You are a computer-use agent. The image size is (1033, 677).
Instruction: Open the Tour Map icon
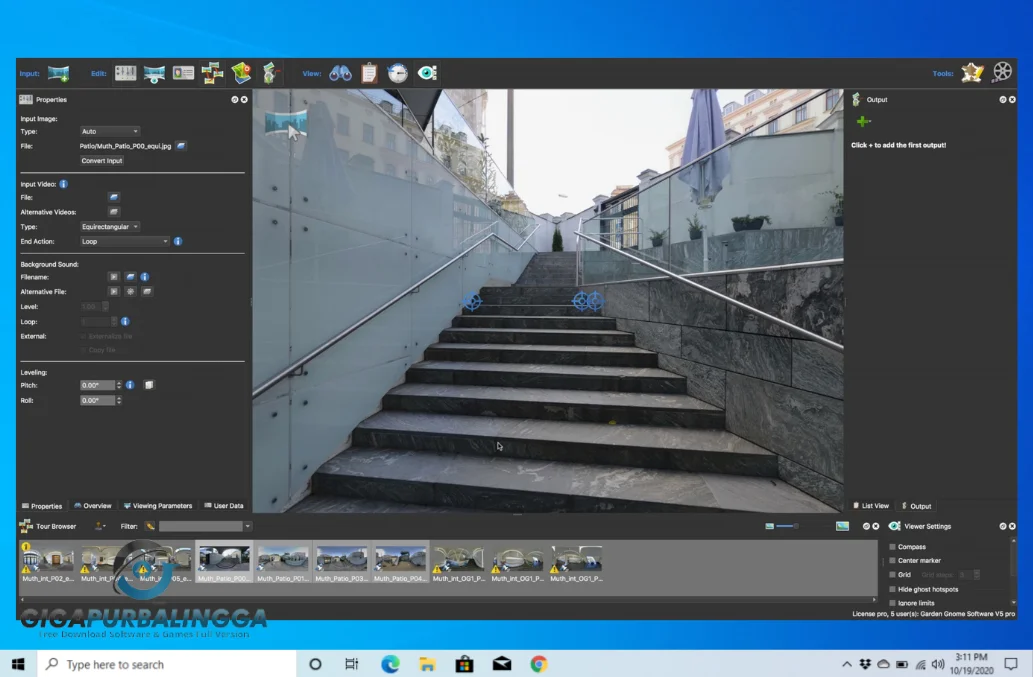click(x=241, y=73)
